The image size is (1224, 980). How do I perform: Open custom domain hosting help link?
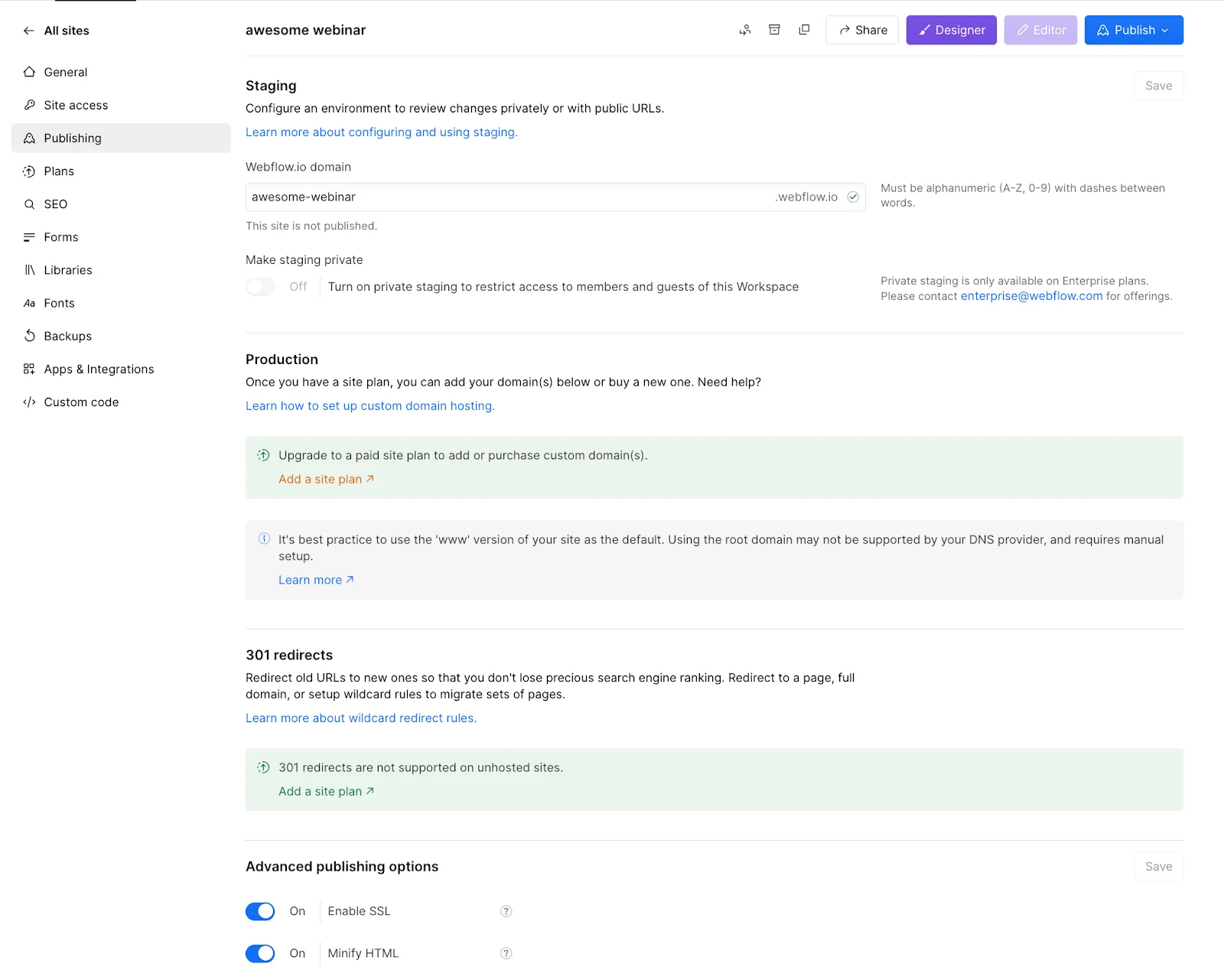370,406
